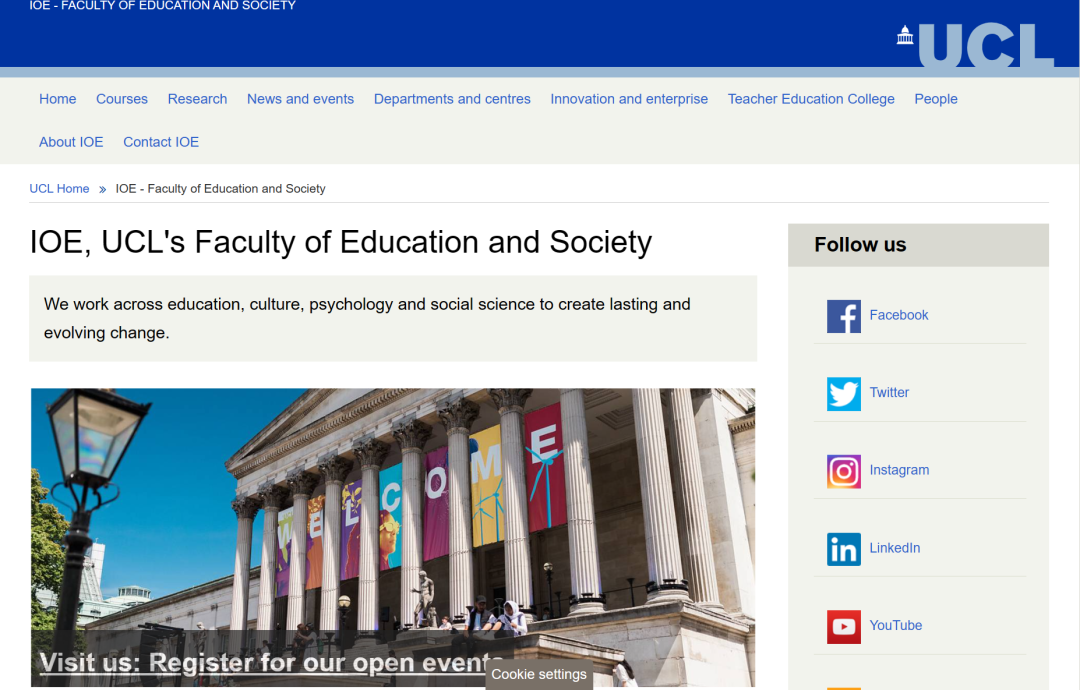This screenshot has width=1080, height=690.
Task: Go to Teacher Education College
Action: [x=811, y=99]
